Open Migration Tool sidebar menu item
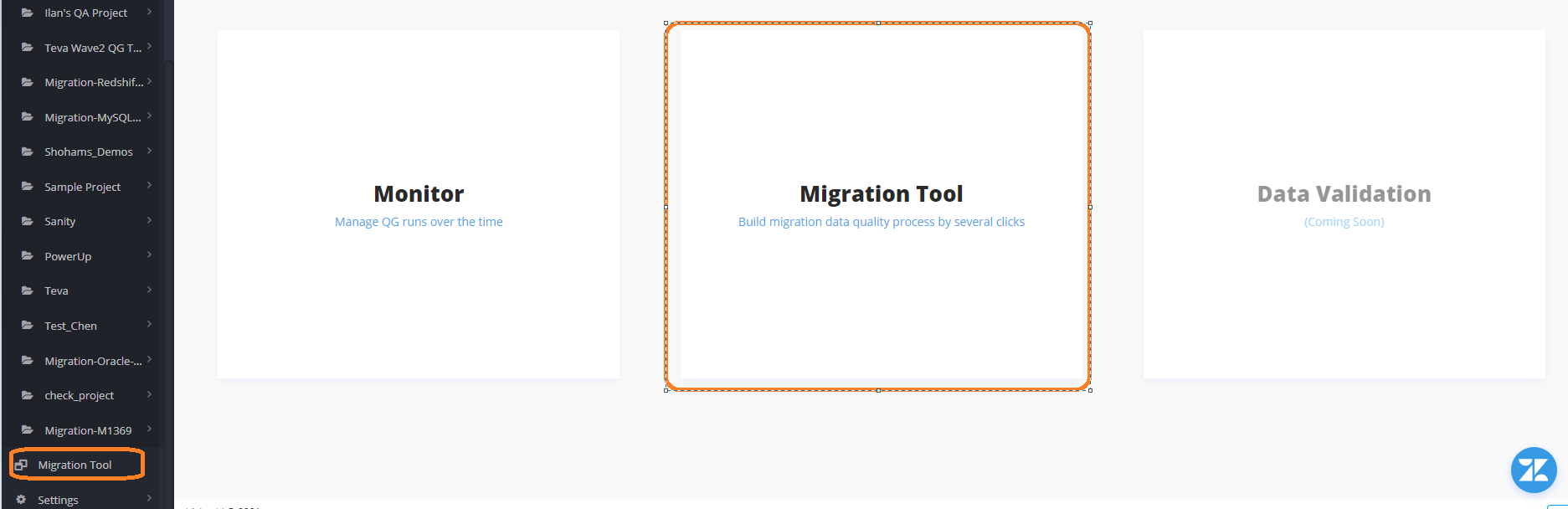This screenshot has height=509, width=1568. [x=75, y=465]
